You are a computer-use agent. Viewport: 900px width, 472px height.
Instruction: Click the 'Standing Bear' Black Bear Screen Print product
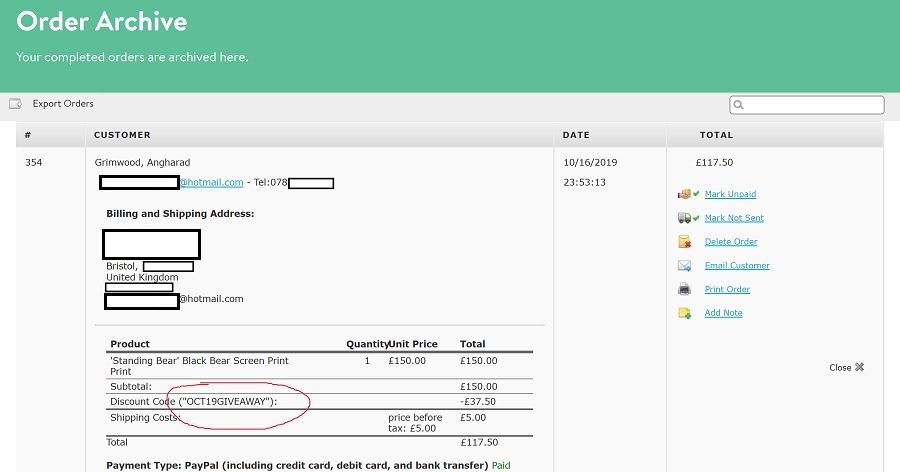pyautogui.click(x=199, y=366)
